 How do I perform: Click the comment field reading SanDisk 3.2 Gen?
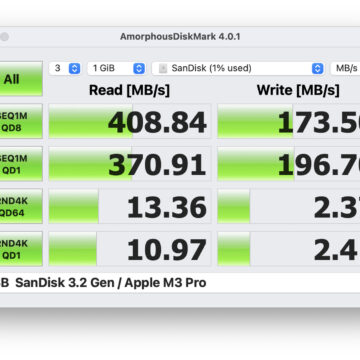pyautogui.click(x=180, y=283)
